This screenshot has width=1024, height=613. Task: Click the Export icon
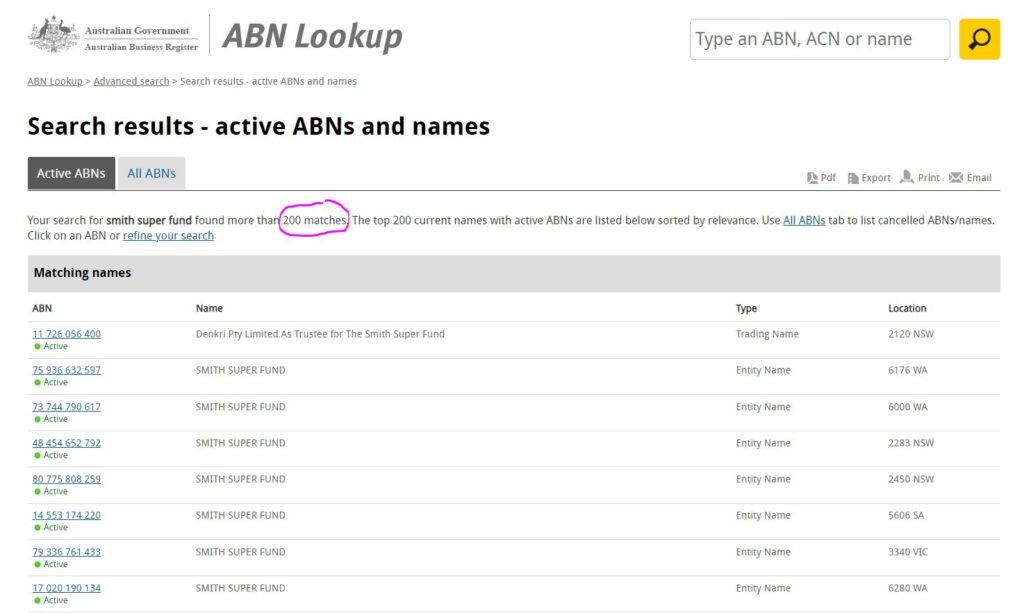click(868, 177)
